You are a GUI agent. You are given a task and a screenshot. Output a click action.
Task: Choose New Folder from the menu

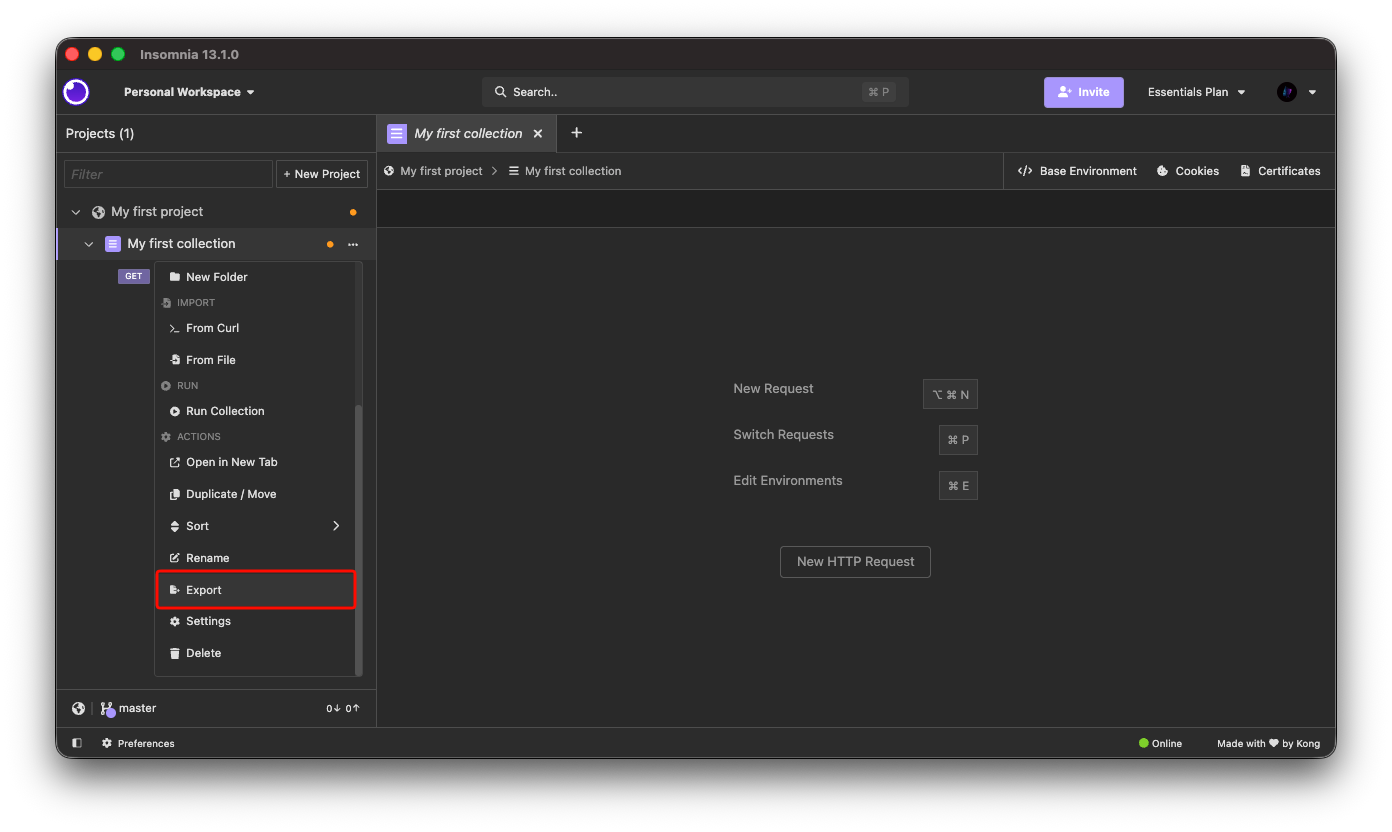pyautogui.click(x=255, y=277)
